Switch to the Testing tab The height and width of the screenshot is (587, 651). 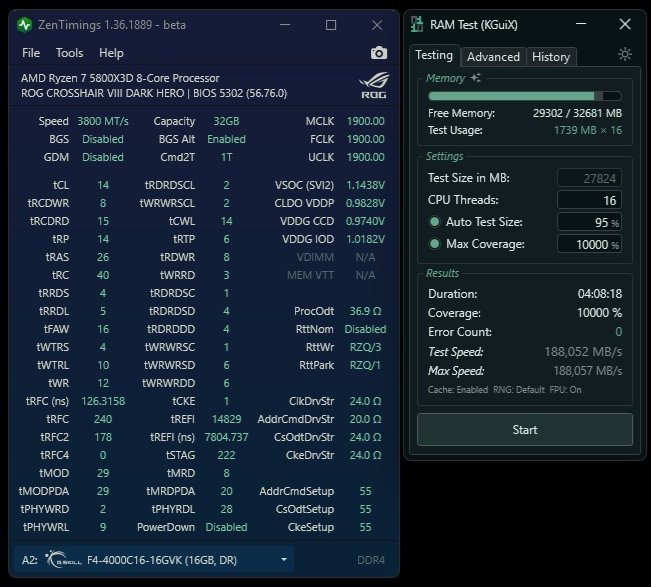(x=434, y=55)
